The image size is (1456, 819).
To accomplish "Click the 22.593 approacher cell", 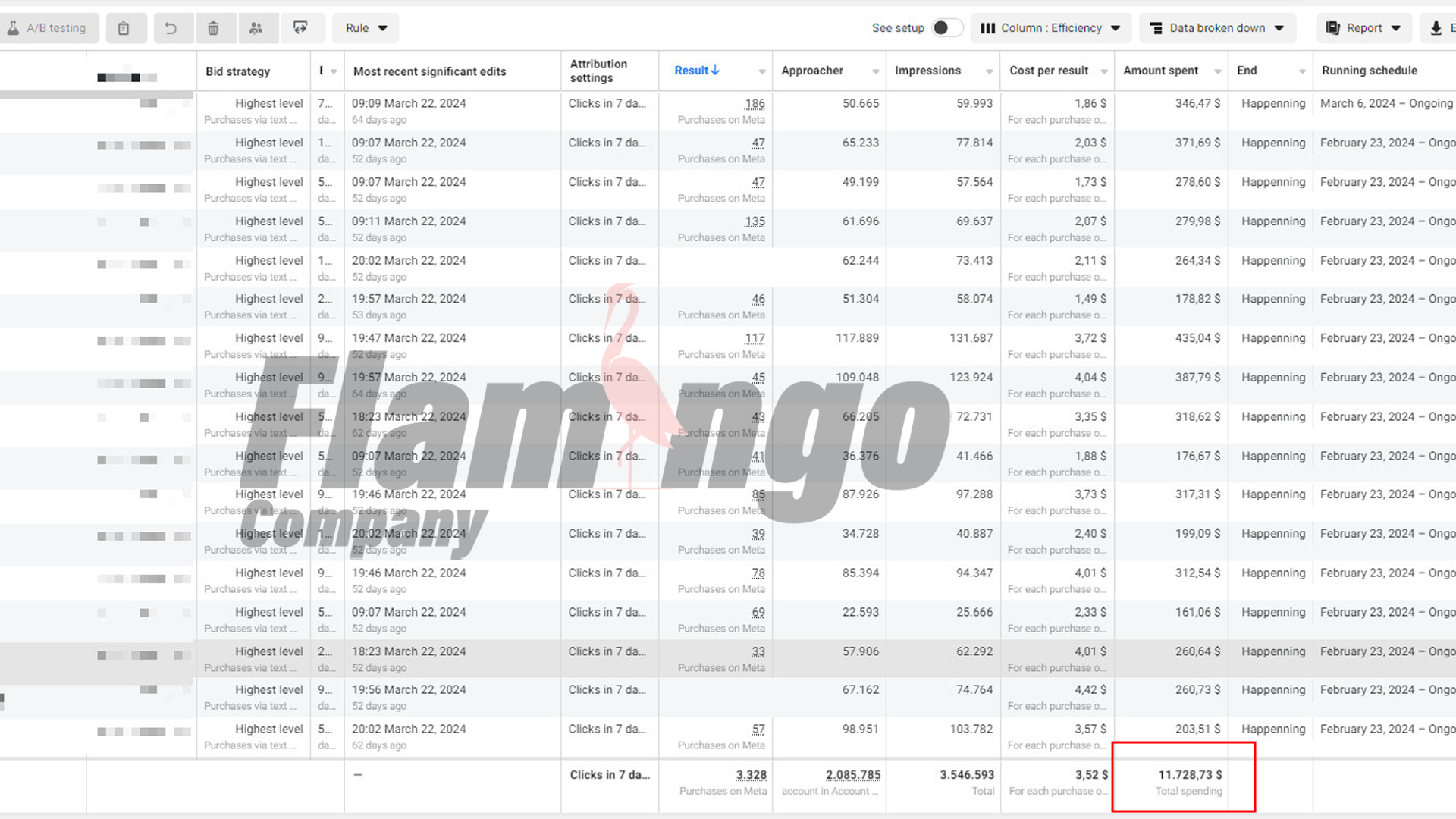I will 861,613.
